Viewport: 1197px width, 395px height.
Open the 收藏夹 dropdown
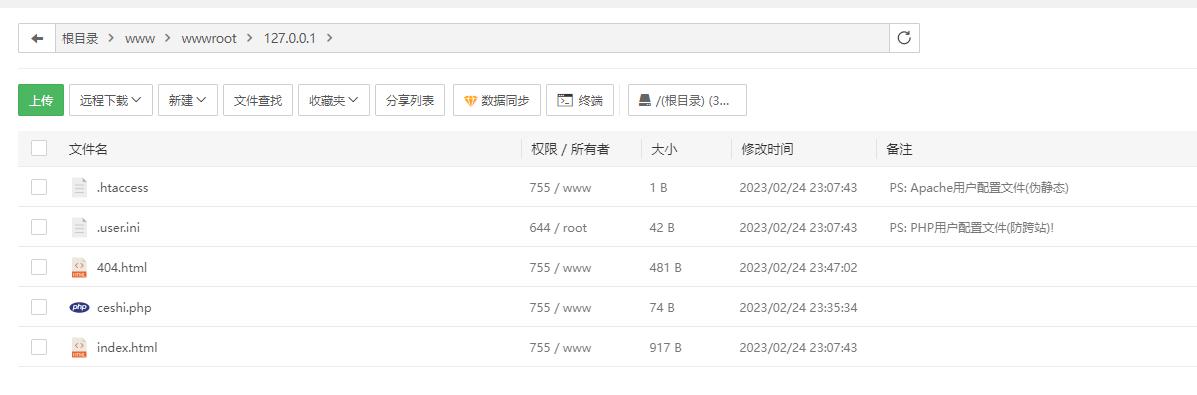[334, 100]
